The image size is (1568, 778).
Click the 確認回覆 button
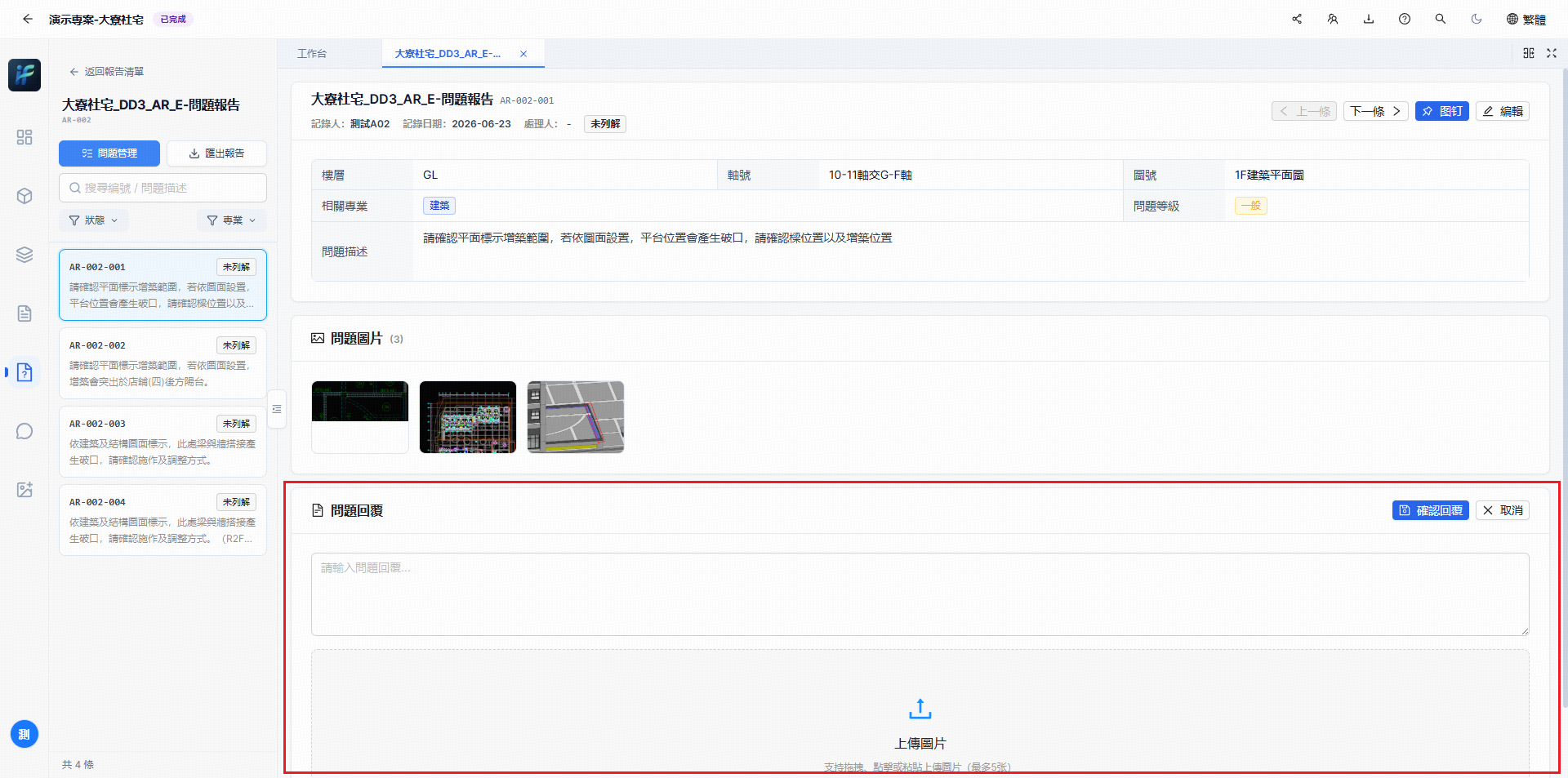[1431, 510]
